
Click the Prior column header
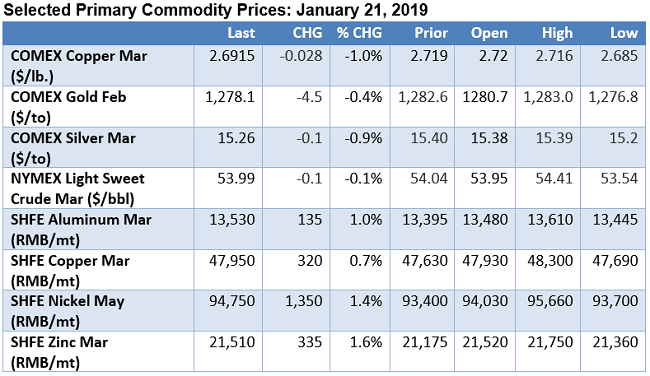tap(431, 33)
